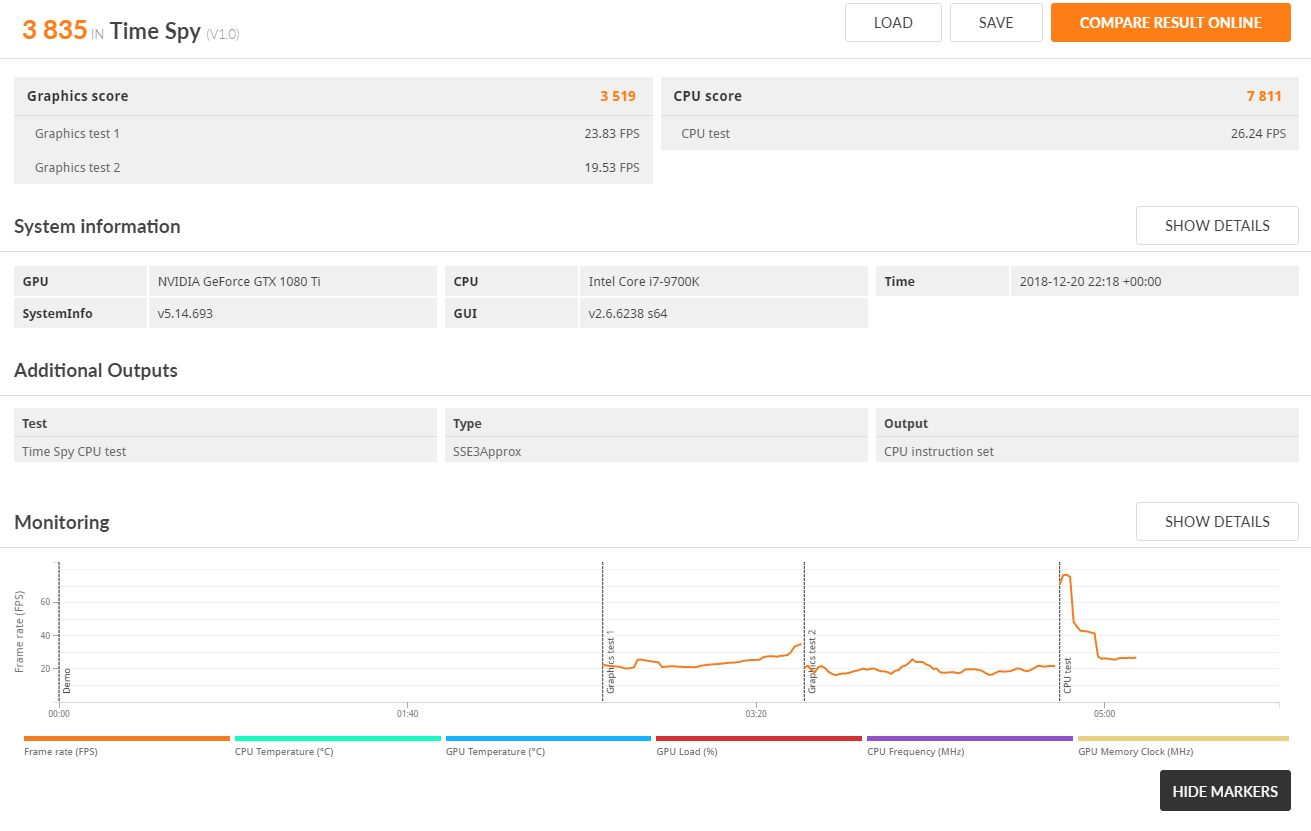
Task: Click the CPU score heading
Action: click(708, 96)
